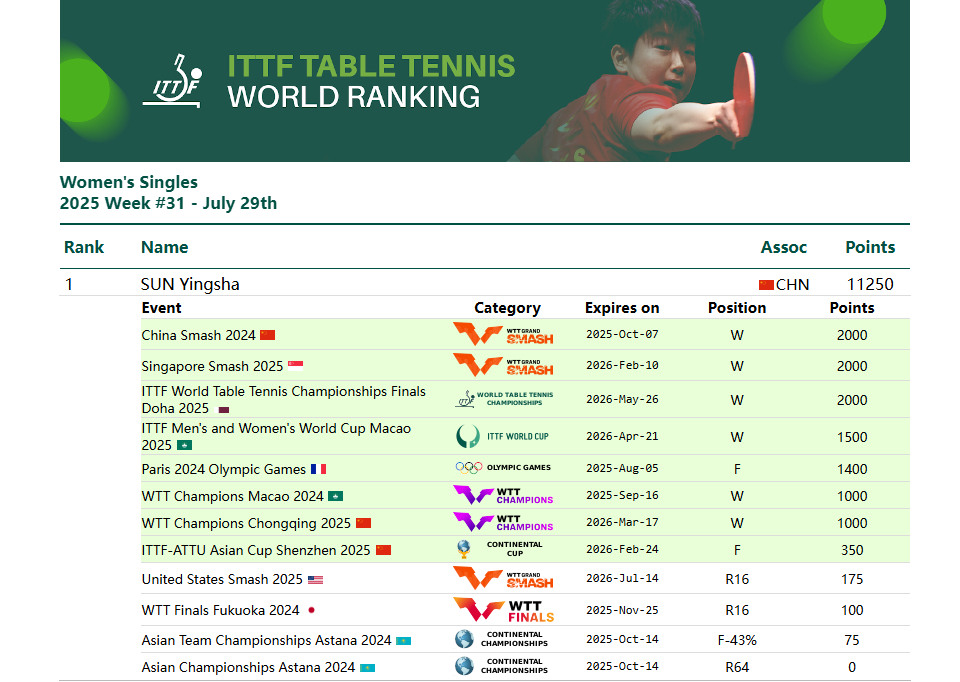Open the ITTF-ATTU Asian Cup Shenzhen 2025 event
Screen dimensions: 960x682
click(256, 550)
